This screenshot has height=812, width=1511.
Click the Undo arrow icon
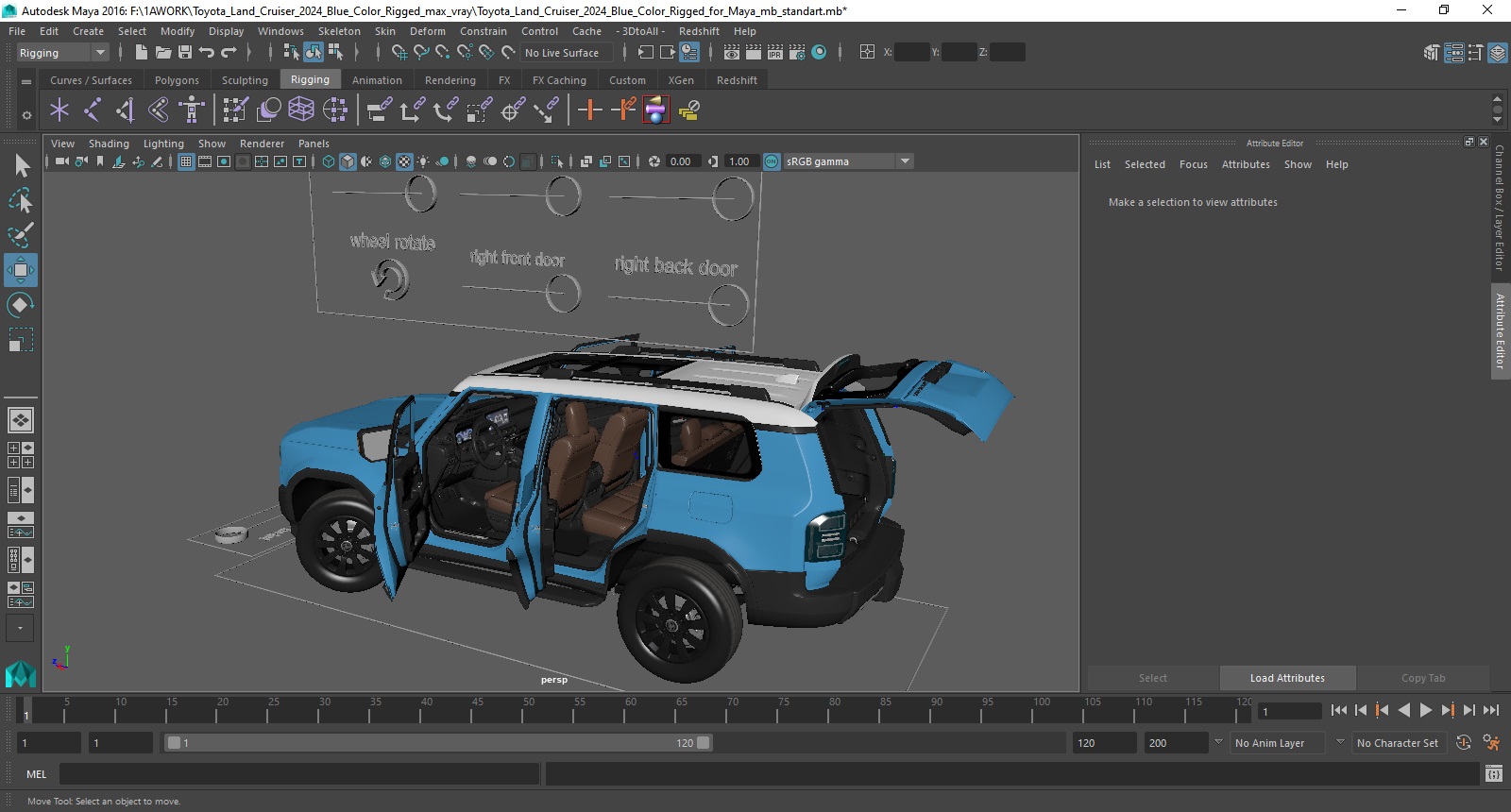coord(207,53)
